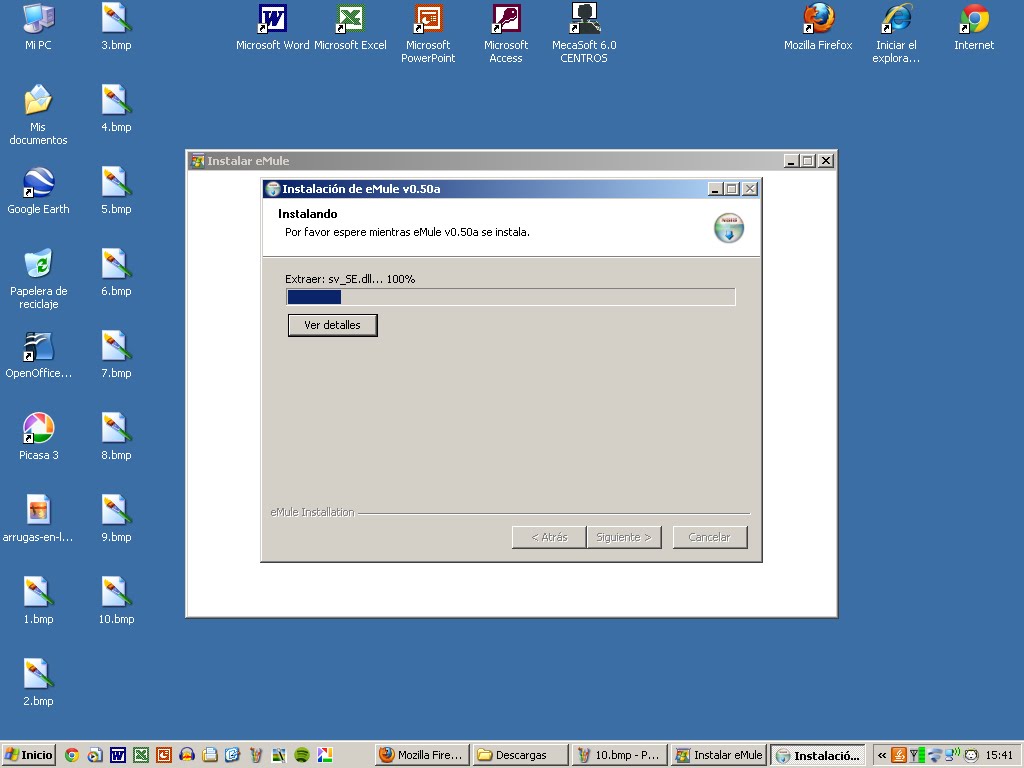Launch Audacity headphones quick launch icon
The height and width of the screenshot is (768, 1024).
click(x=187, y=755)
